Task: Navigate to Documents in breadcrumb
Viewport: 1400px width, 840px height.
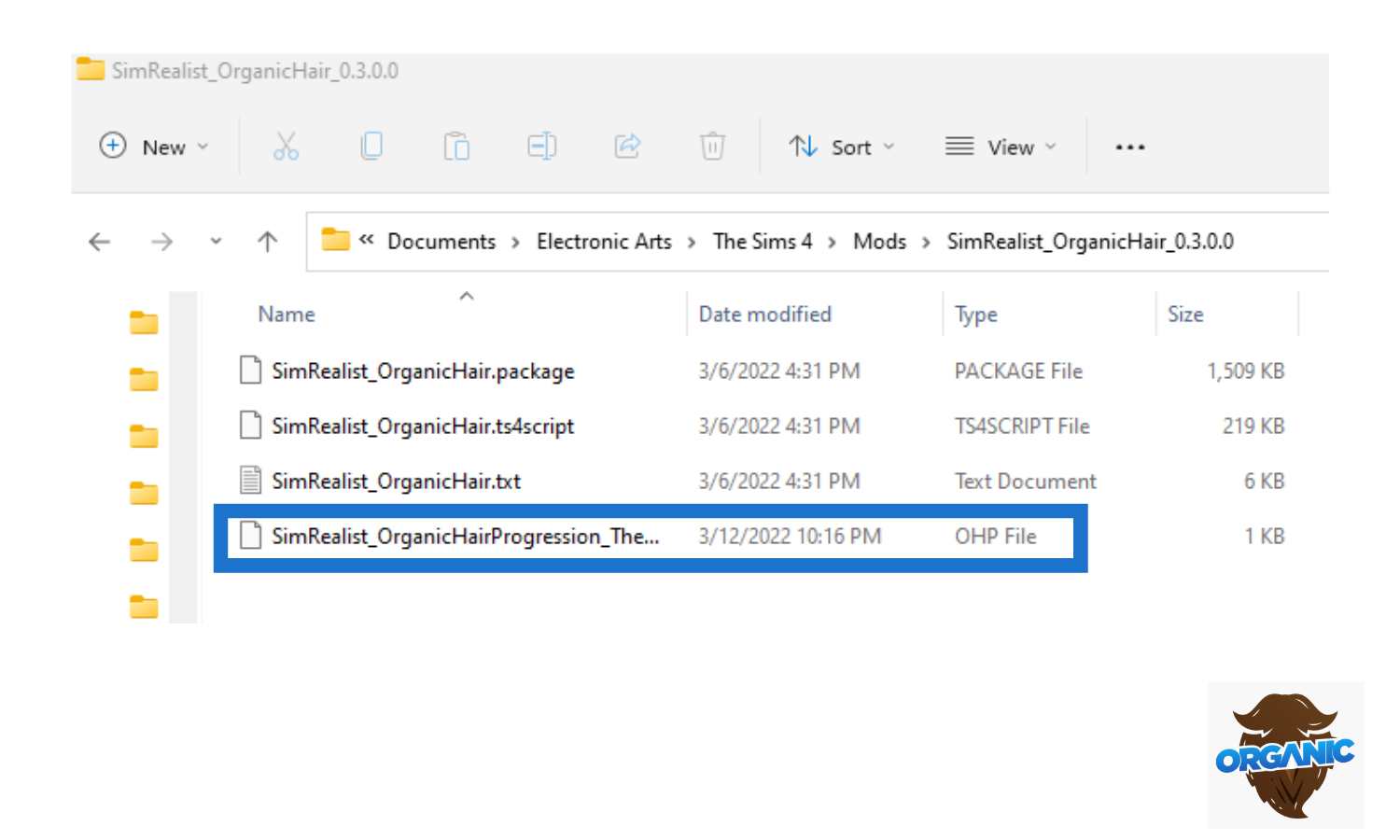Action: [x=441, y=242]
